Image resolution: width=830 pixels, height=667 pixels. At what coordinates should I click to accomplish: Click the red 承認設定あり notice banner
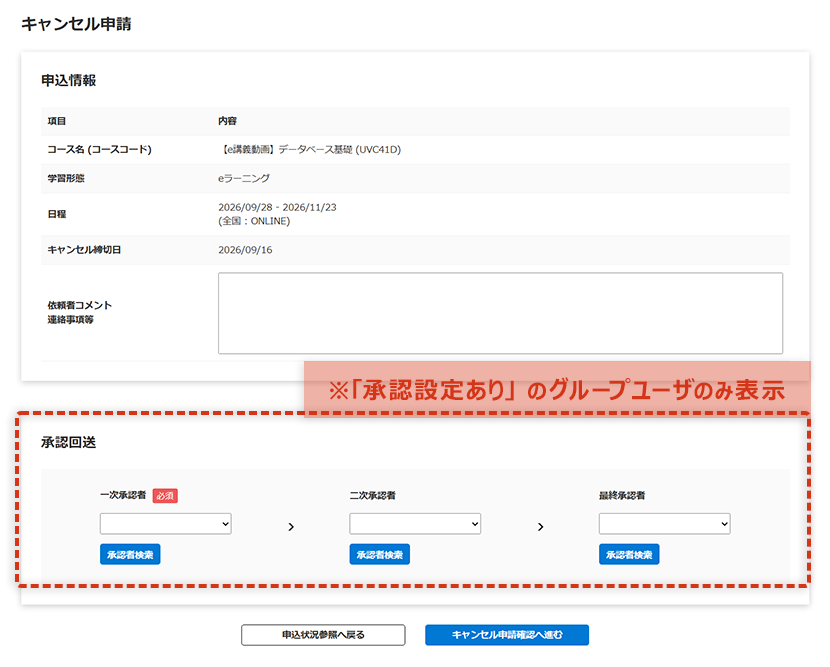557,388
